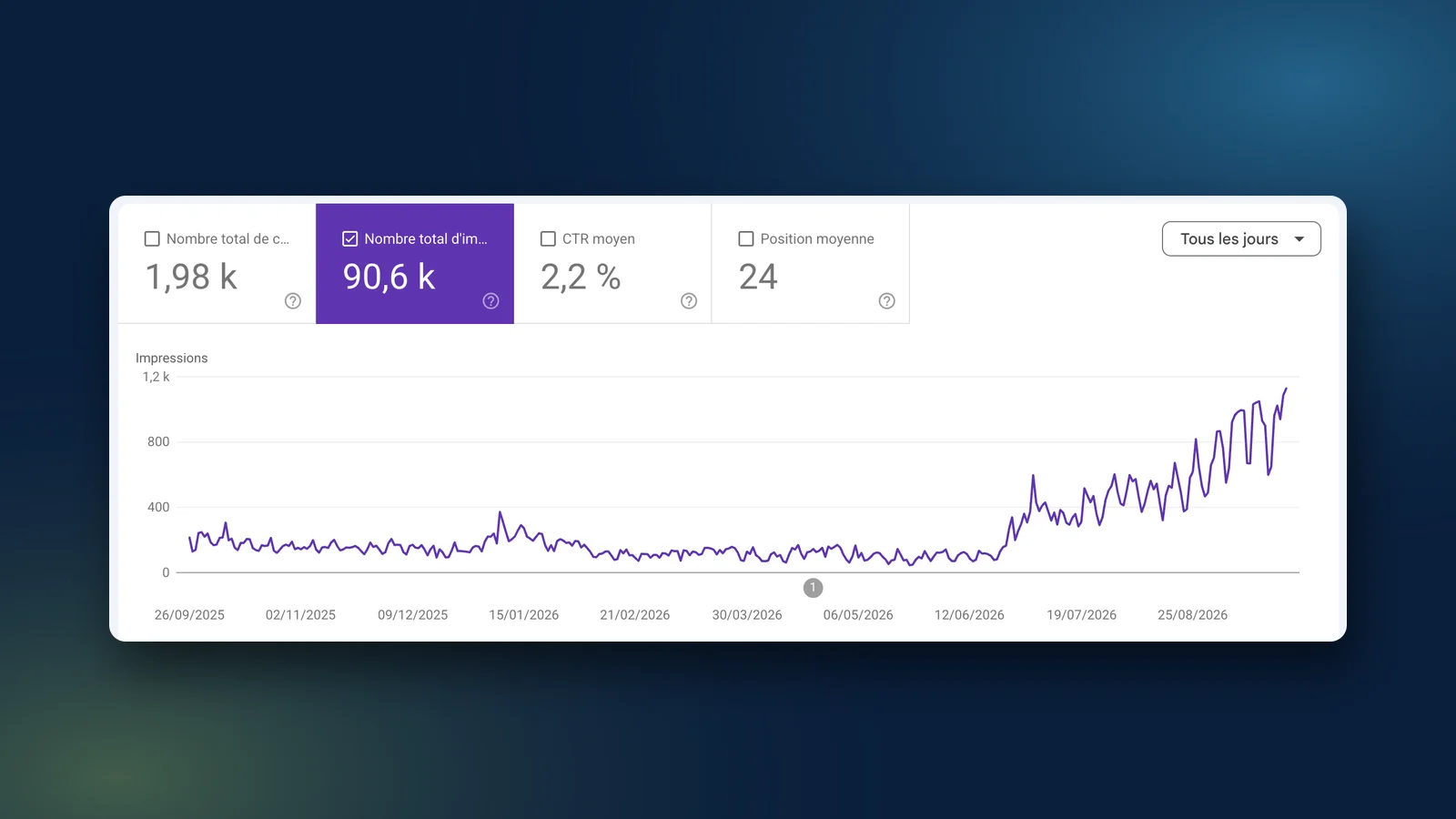Click the 400 axis label
Viewport: 1456px width, 819px height.
coord(158,507)
